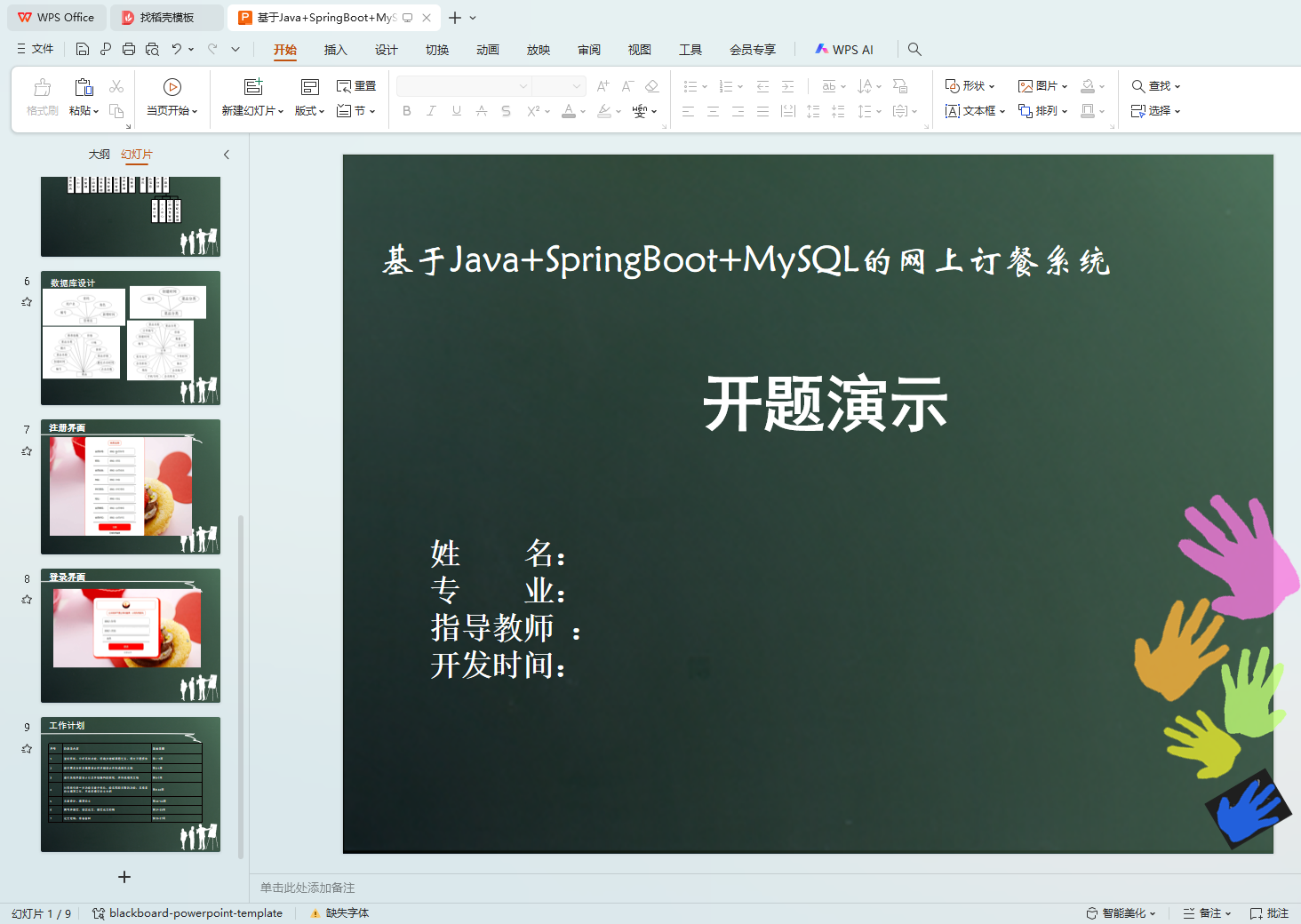Toggle Notes (备注) in status bar
The width and height of the screenshot is (1301, 924).
click(x=1207, y=913)
